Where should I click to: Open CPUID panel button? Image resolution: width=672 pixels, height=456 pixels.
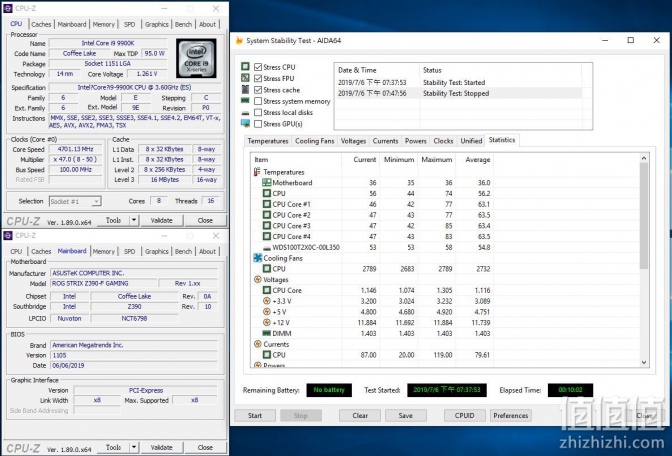click(x=465, y=415)
